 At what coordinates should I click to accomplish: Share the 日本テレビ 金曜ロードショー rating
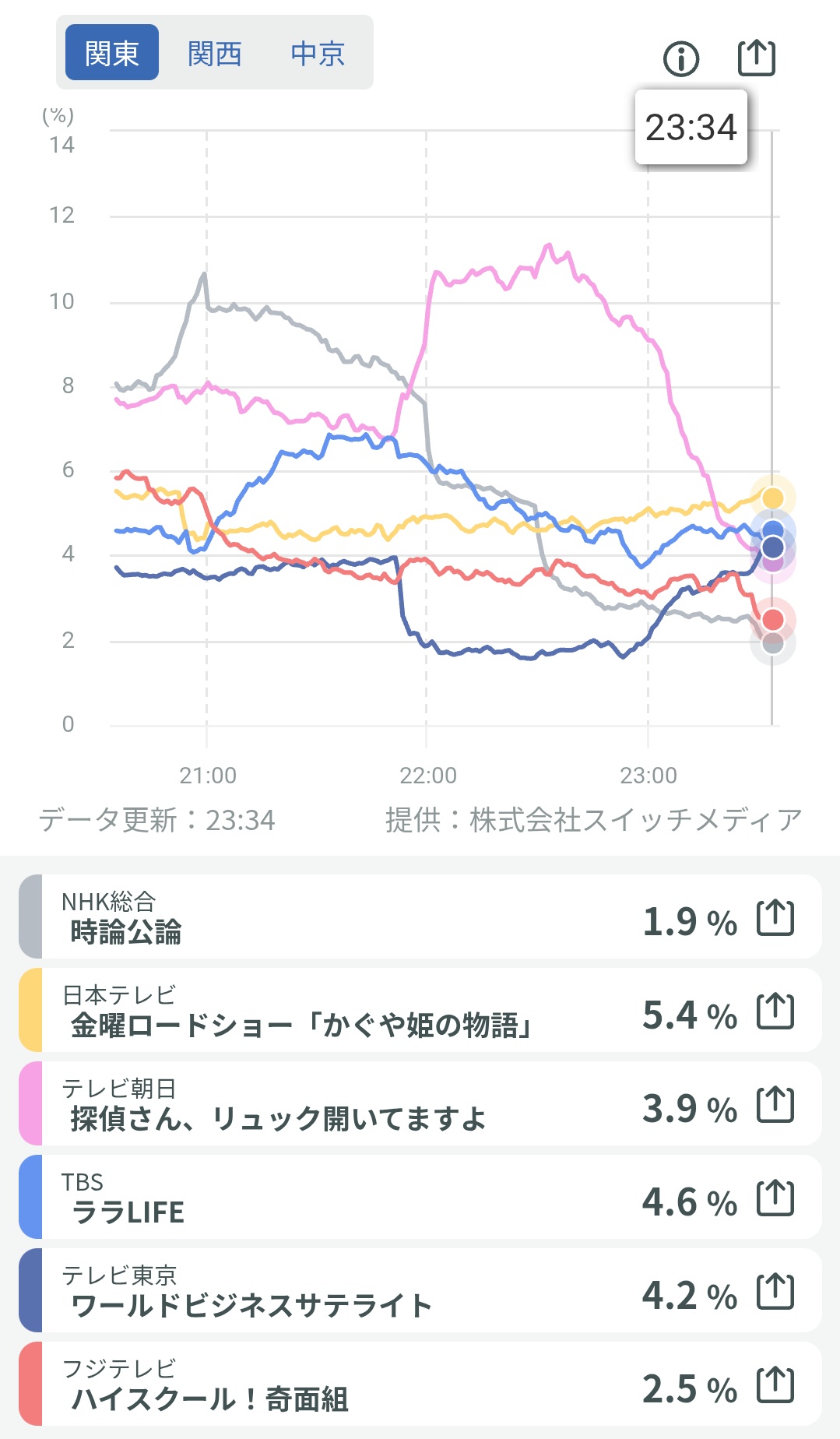coord(775,1012)
